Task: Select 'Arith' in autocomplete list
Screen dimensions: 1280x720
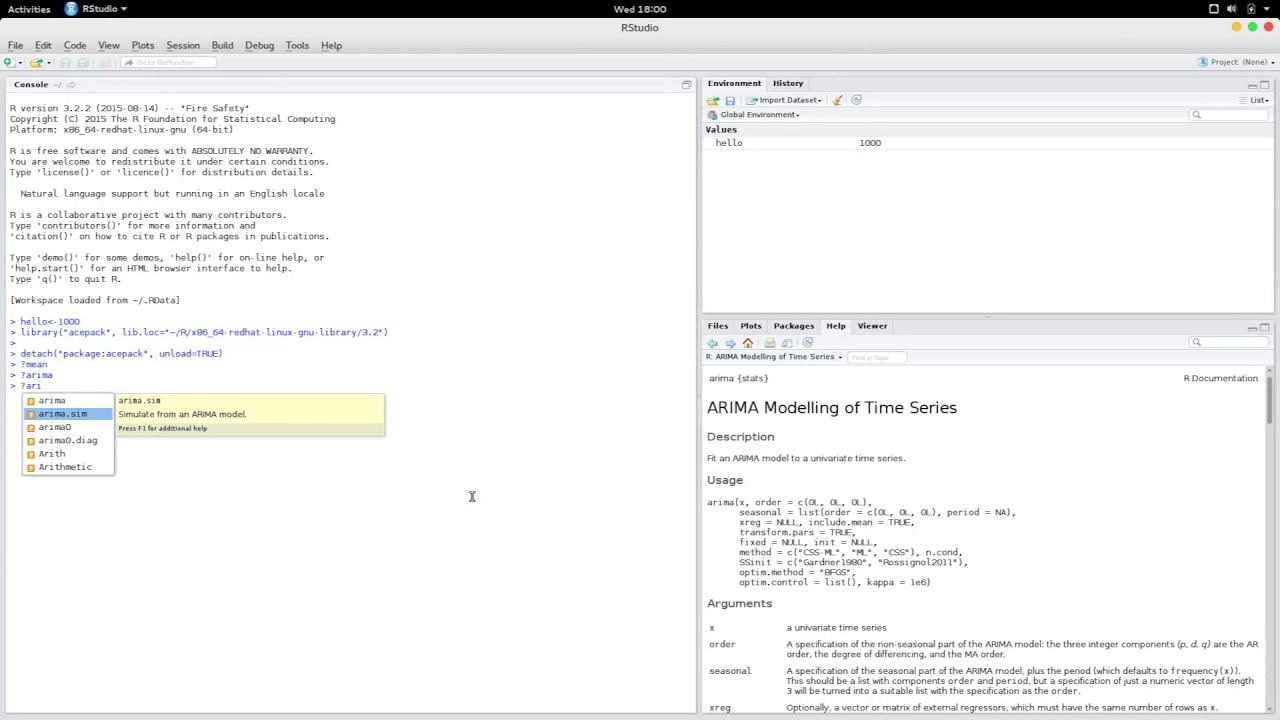Action: [x=68, y=454]
